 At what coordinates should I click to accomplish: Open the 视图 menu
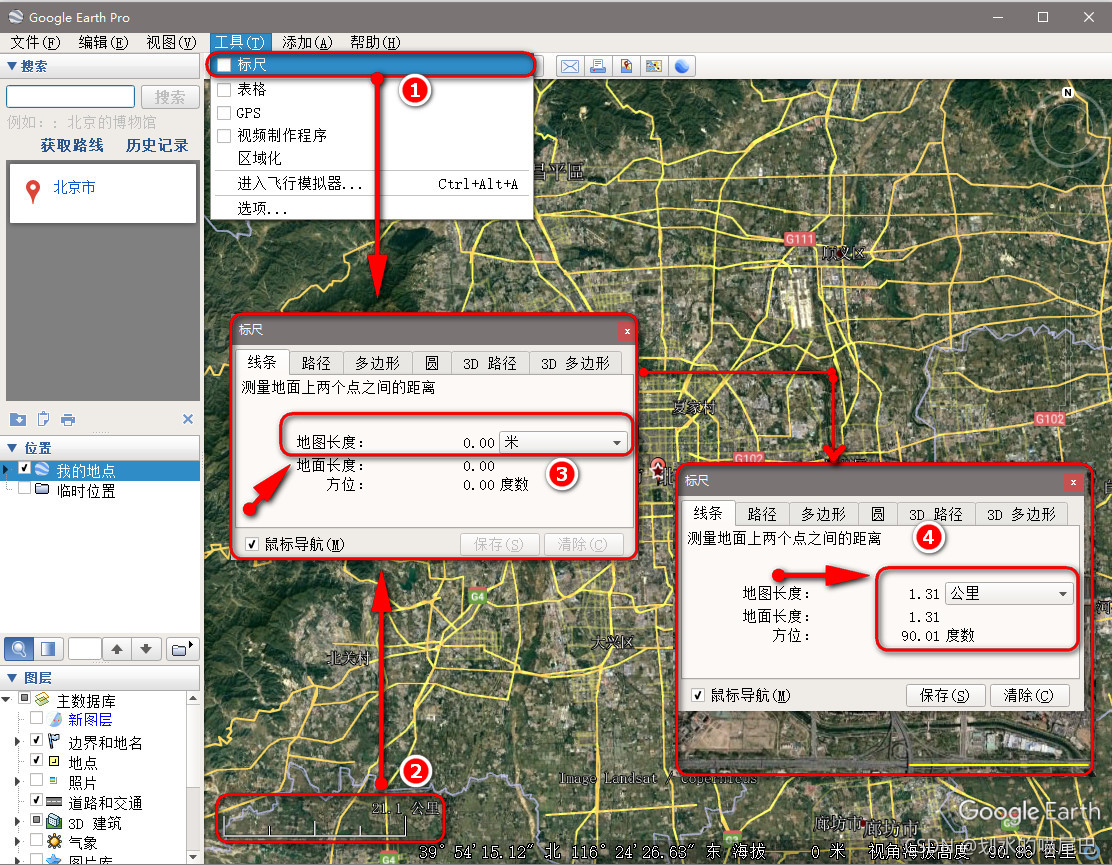[171, 43]
